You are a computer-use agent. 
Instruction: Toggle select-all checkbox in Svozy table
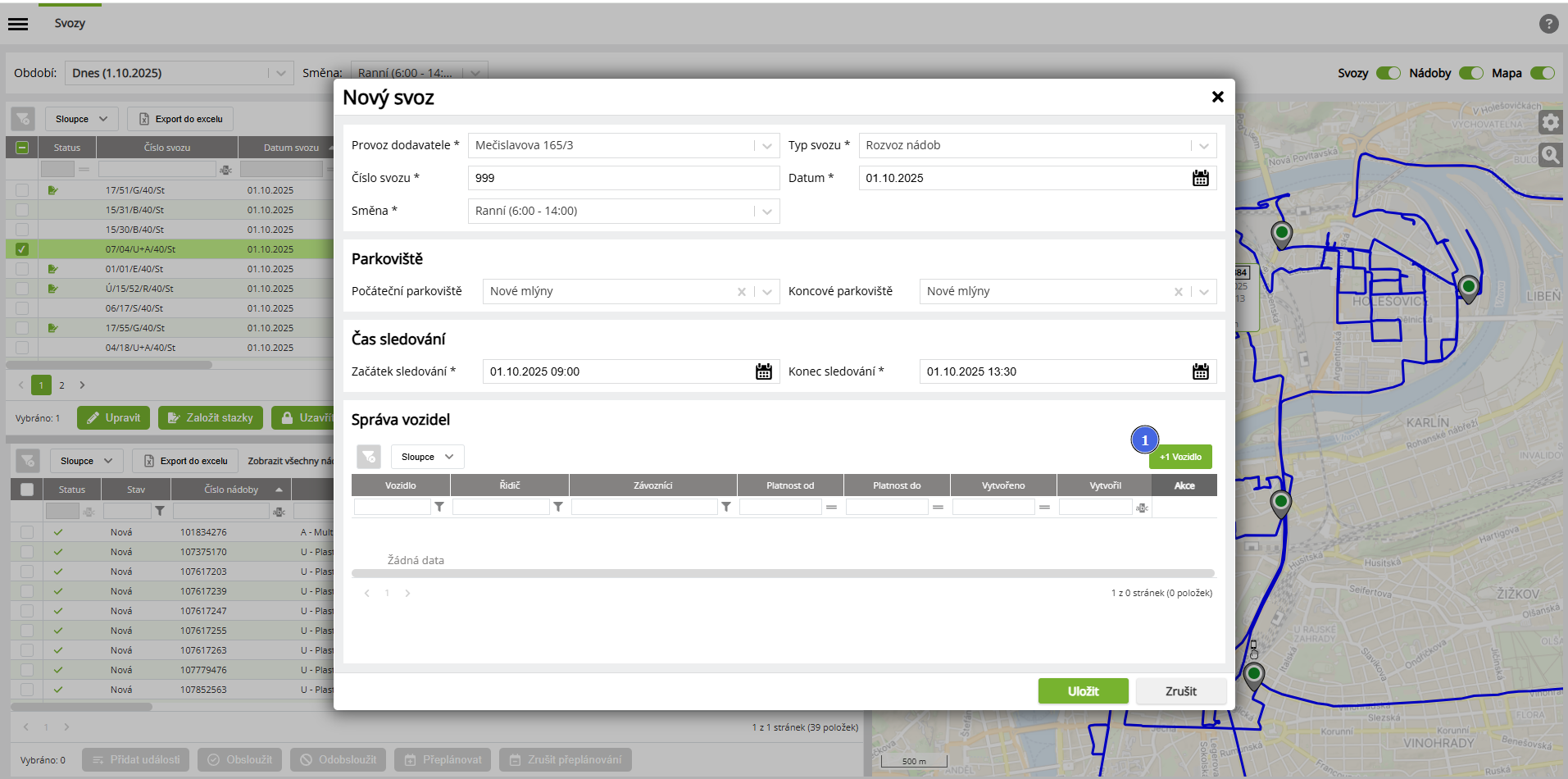[x=22, y=148]
